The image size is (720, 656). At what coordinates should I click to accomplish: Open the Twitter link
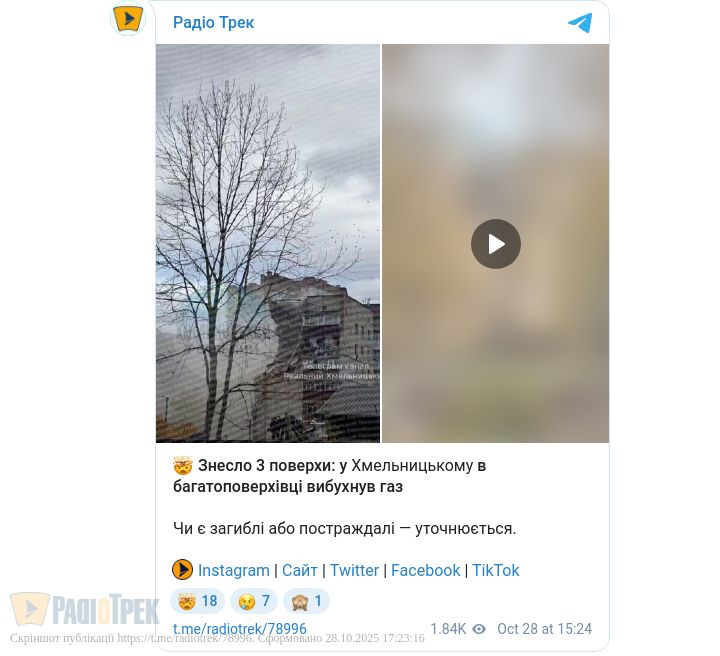coord(354,570)
